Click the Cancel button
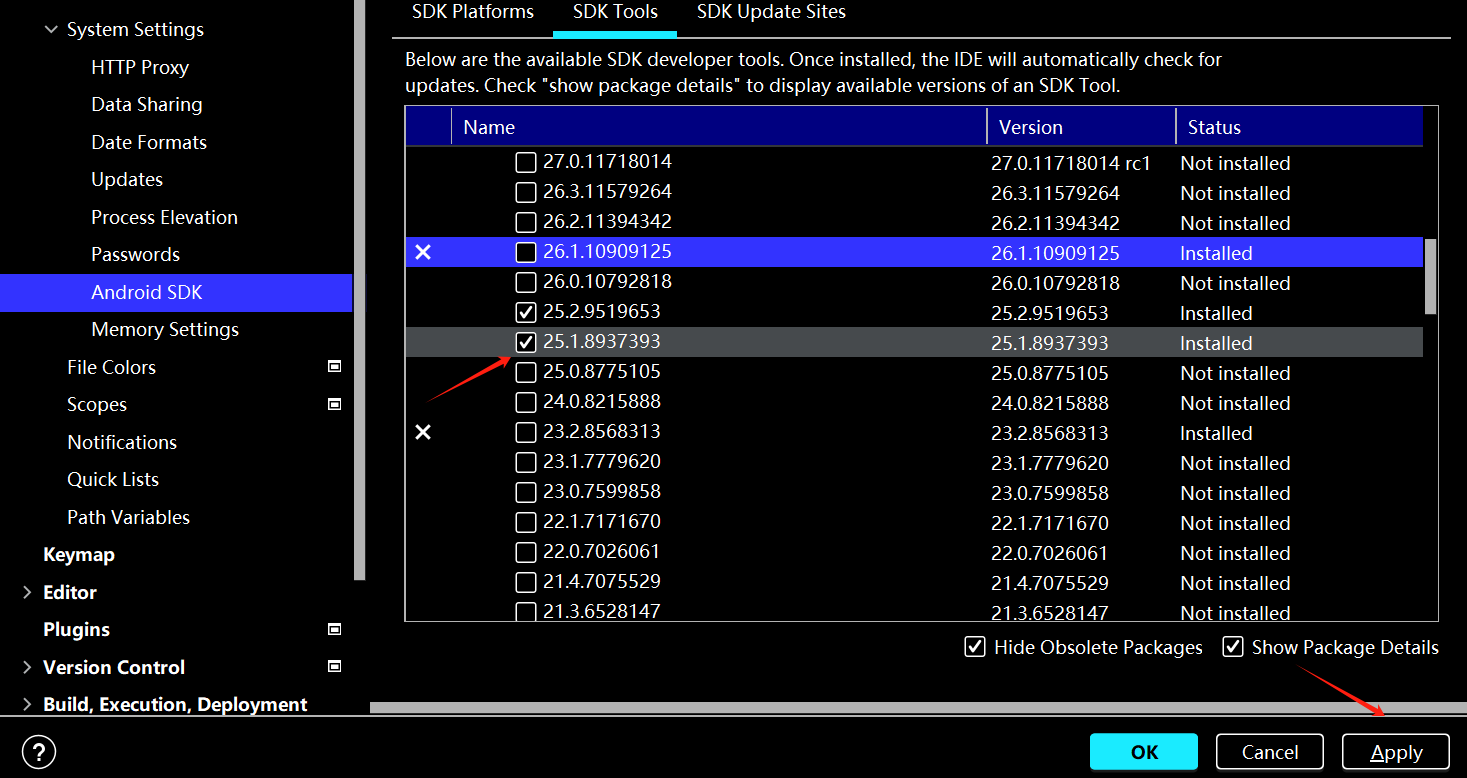The height and width of the screenshot is (778, 1467). [x=1270, y=752]
